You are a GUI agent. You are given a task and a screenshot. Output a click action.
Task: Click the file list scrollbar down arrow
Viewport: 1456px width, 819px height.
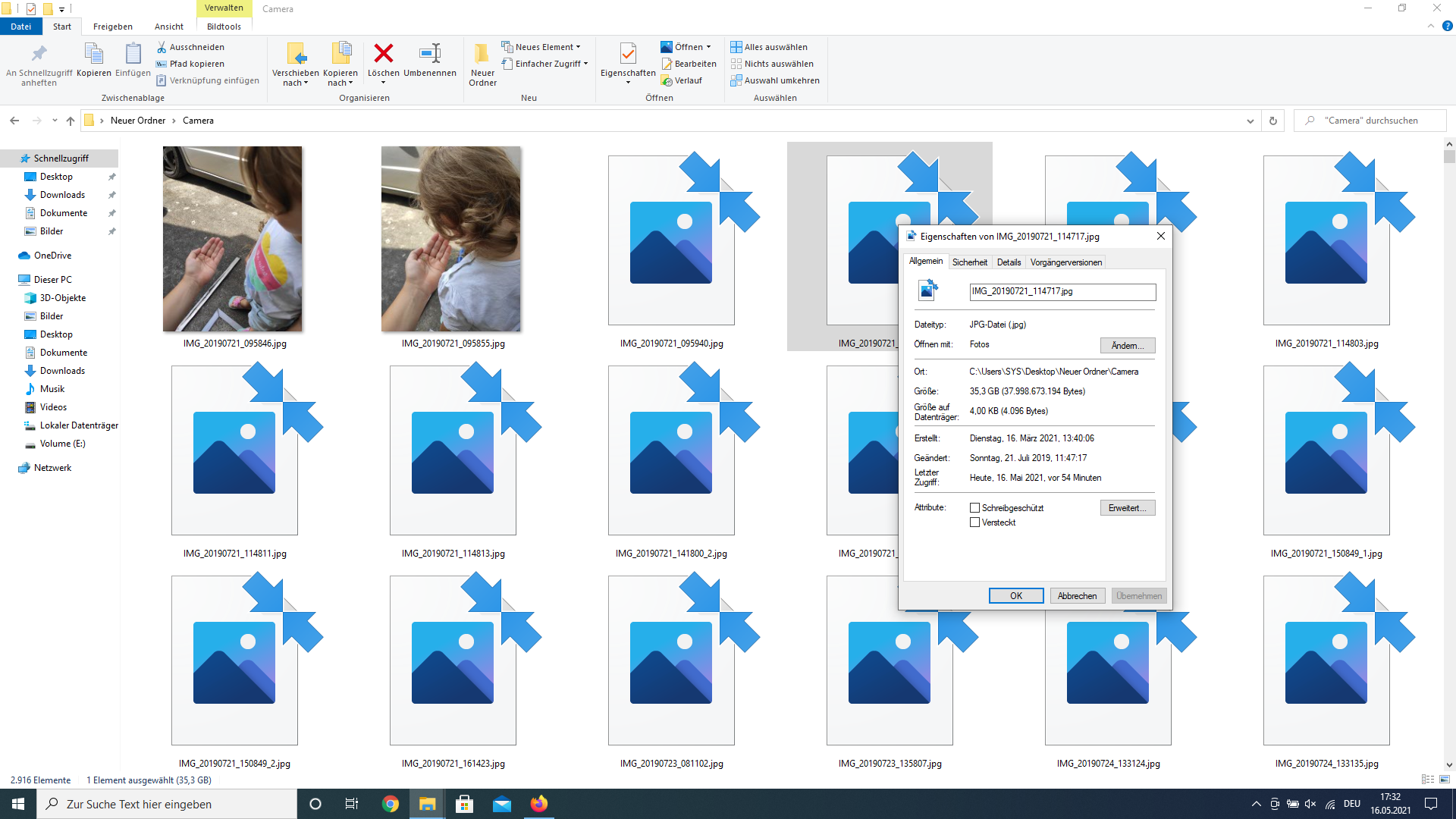click(x=1449, y=765)
